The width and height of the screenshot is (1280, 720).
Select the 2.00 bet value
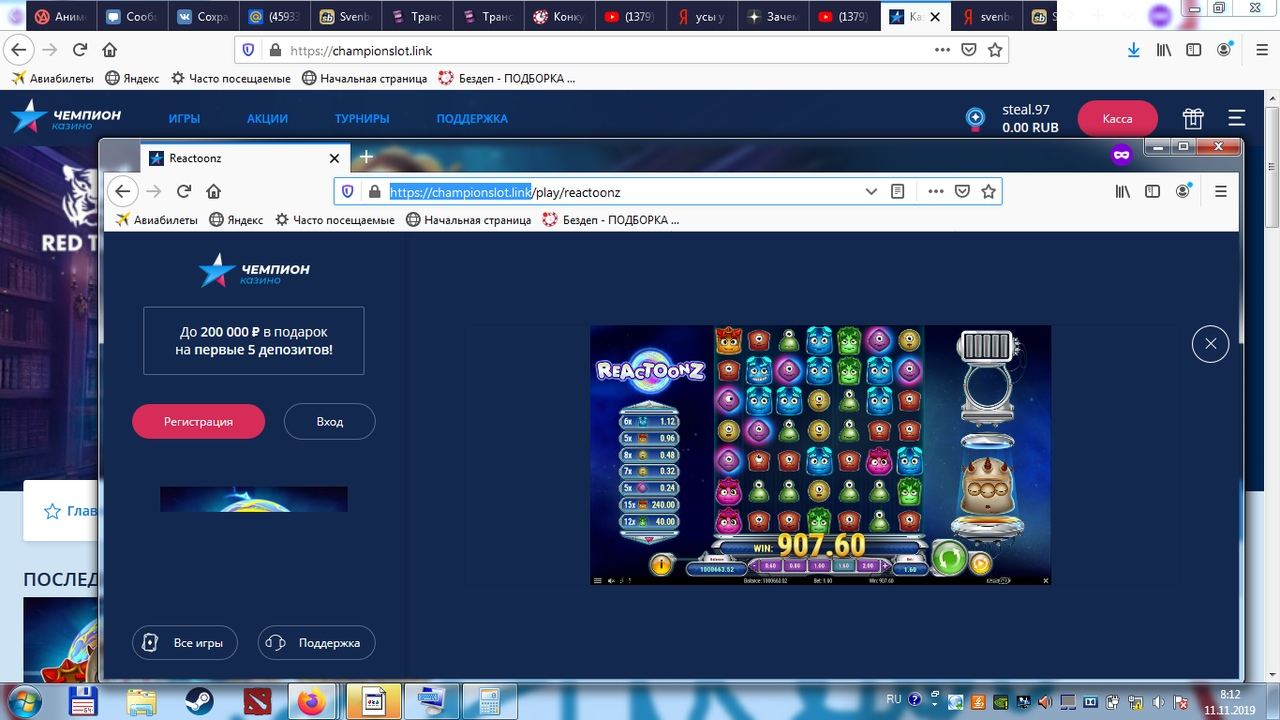pyautogui.click(x=867, y=566)
